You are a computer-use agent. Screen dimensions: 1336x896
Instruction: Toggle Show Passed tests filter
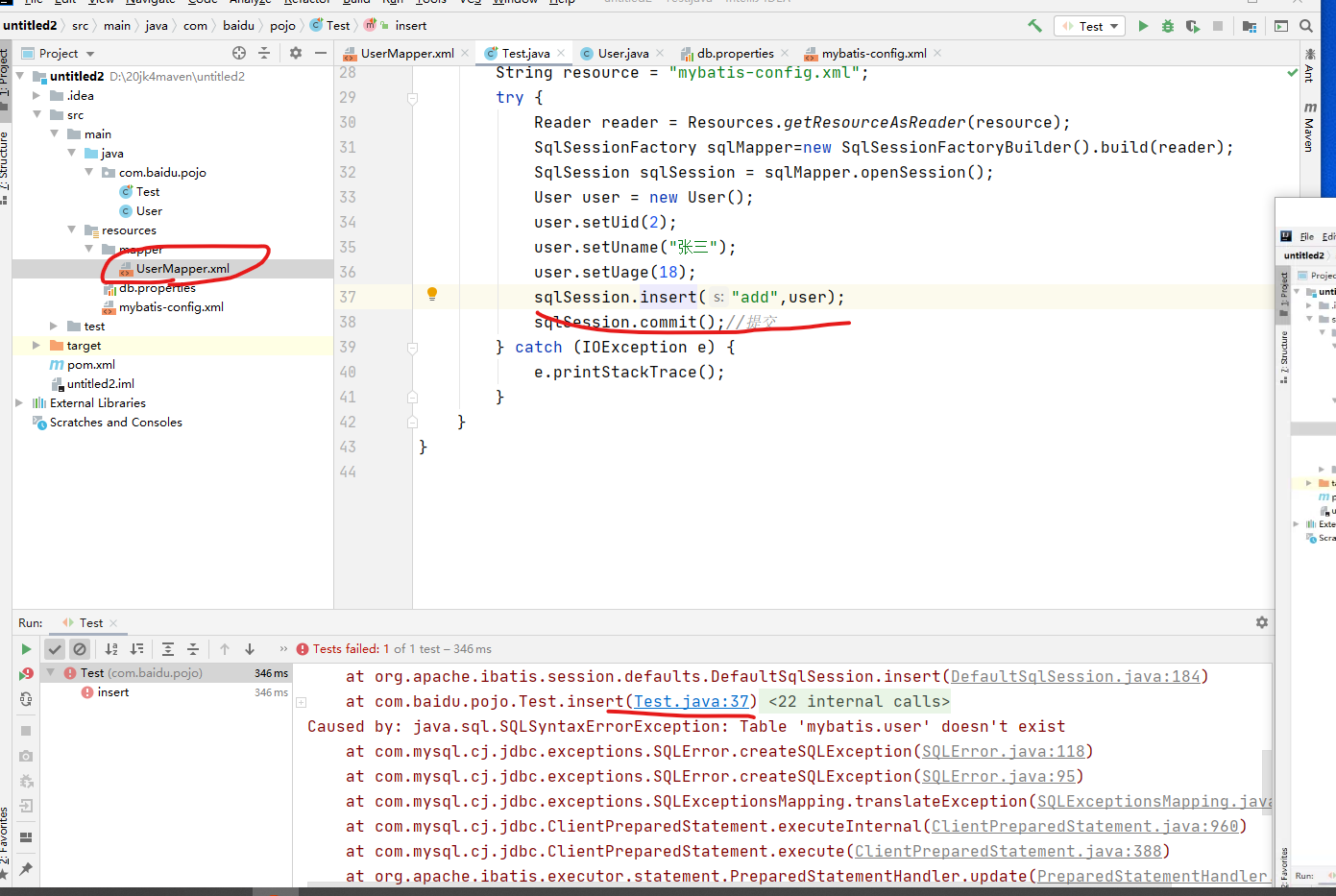tap(55, 649)
